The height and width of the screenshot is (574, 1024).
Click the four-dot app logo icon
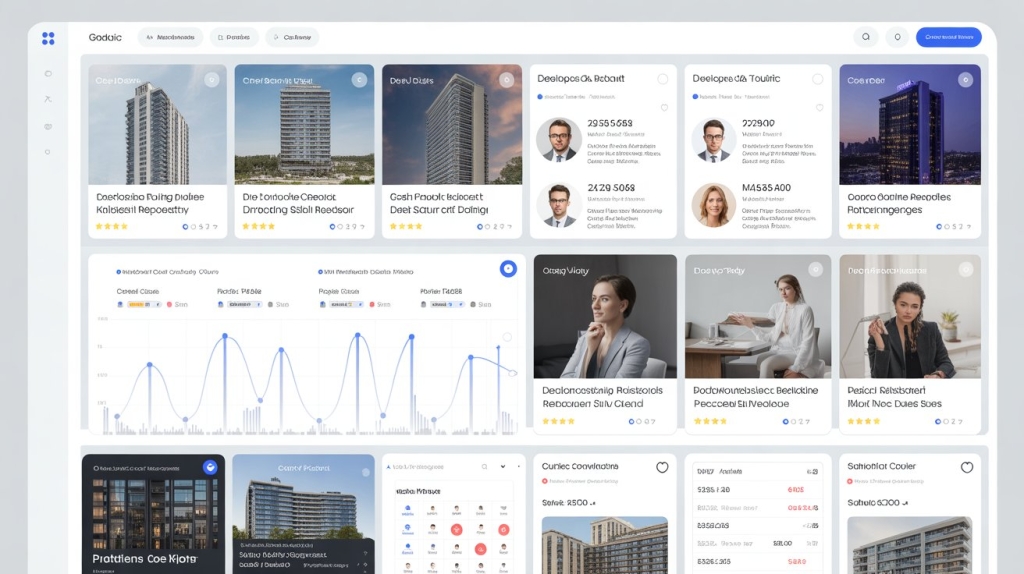48,38
